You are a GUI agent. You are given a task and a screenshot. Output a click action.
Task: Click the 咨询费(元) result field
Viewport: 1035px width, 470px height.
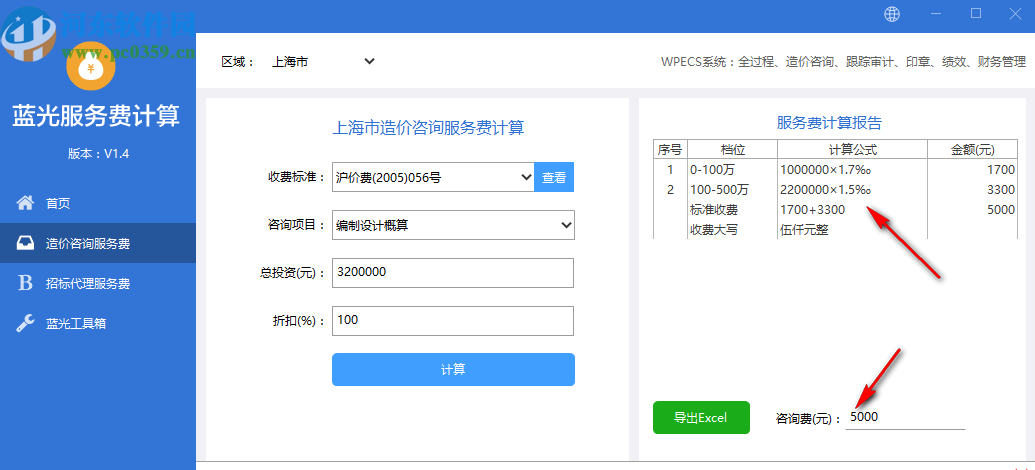[905, 417]
